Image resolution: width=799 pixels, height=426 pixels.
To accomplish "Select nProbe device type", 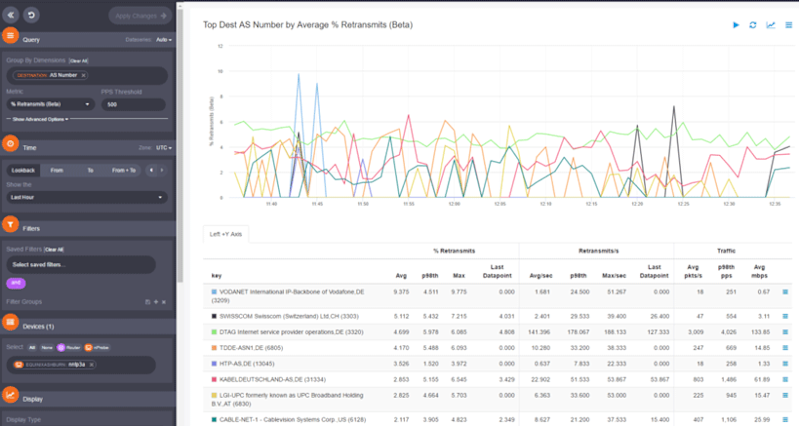I will [98, 348].
